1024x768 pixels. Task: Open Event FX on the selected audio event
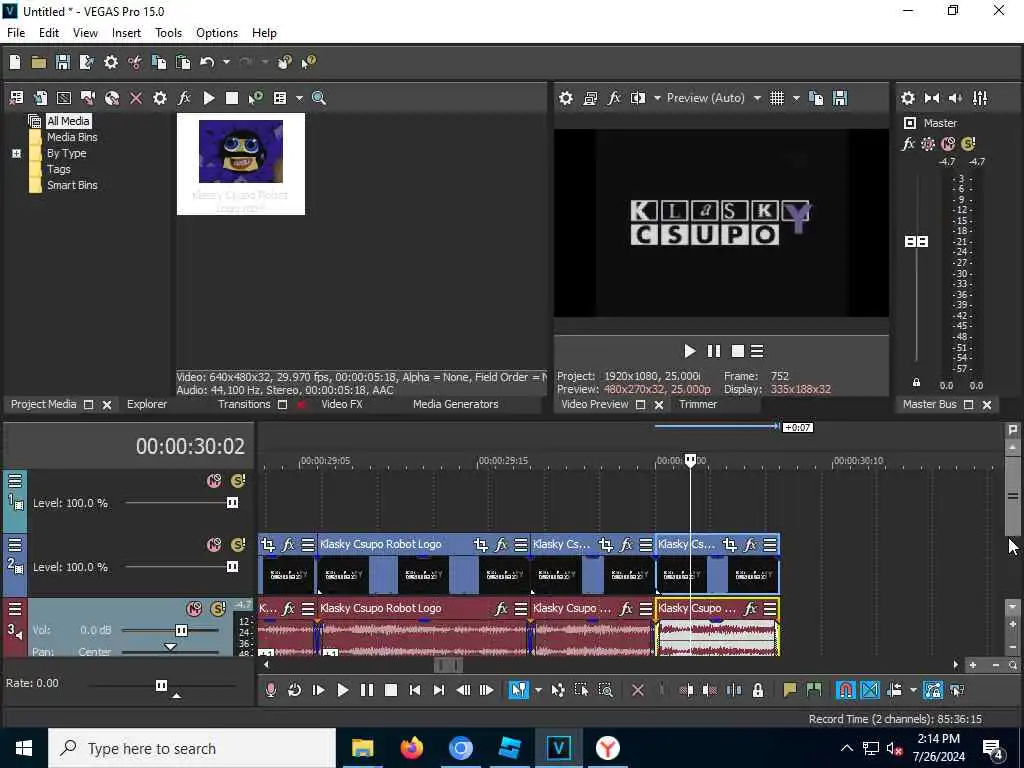[750, 608]
